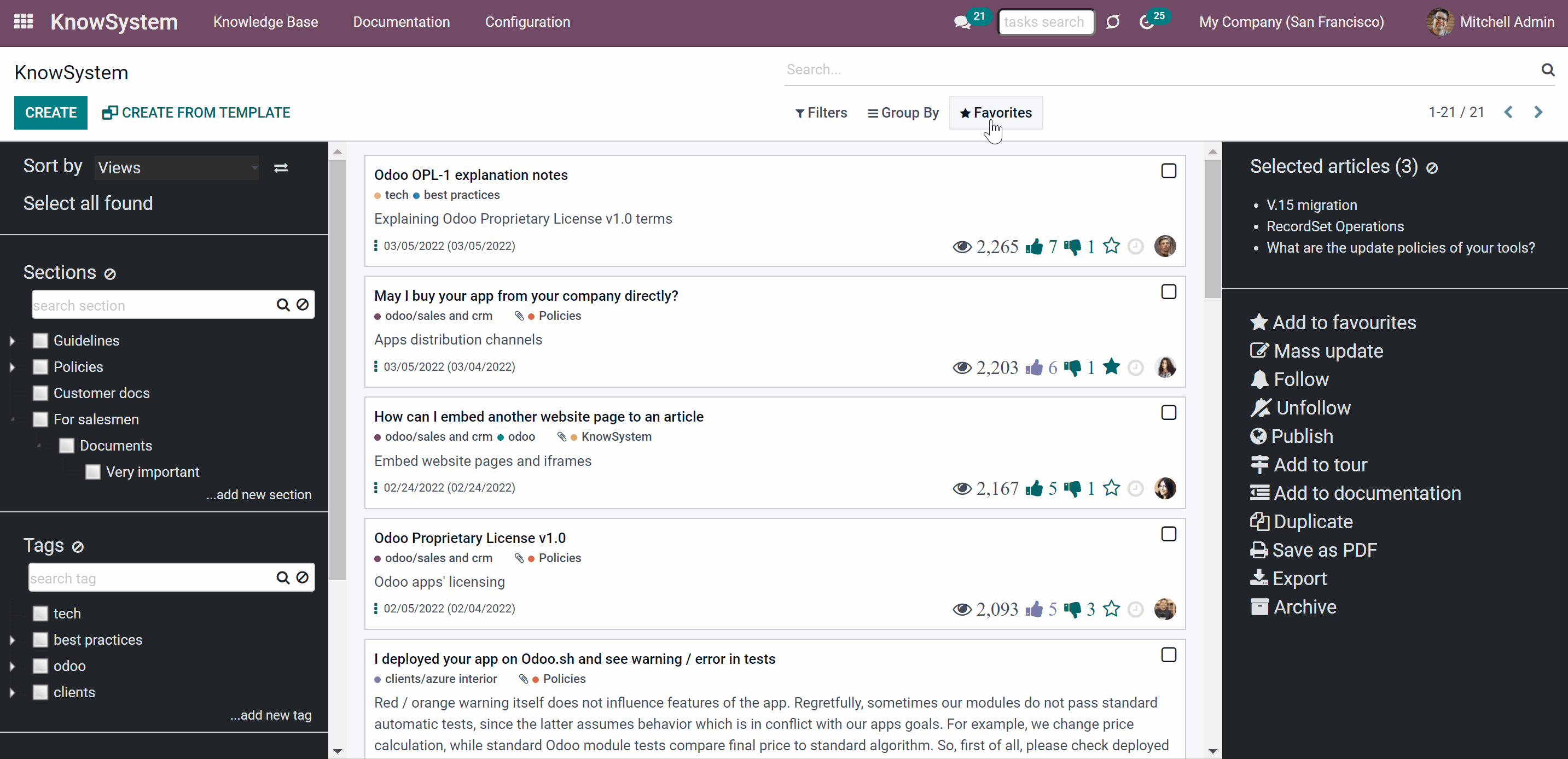The image size is (1568, 759).
Task: Open the activities clock icon with badge 25
Action: pyautogui.click(x=1147, y=22)
